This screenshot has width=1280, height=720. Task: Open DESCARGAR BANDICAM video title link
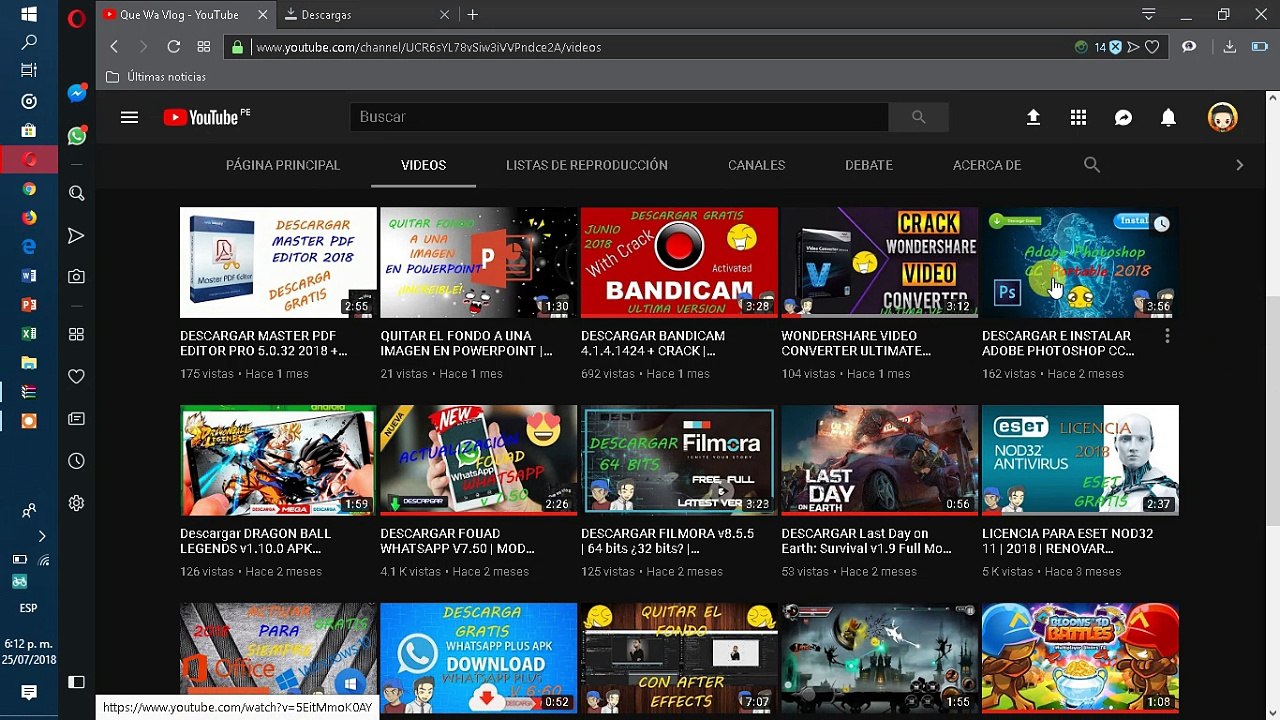(653, 343)
